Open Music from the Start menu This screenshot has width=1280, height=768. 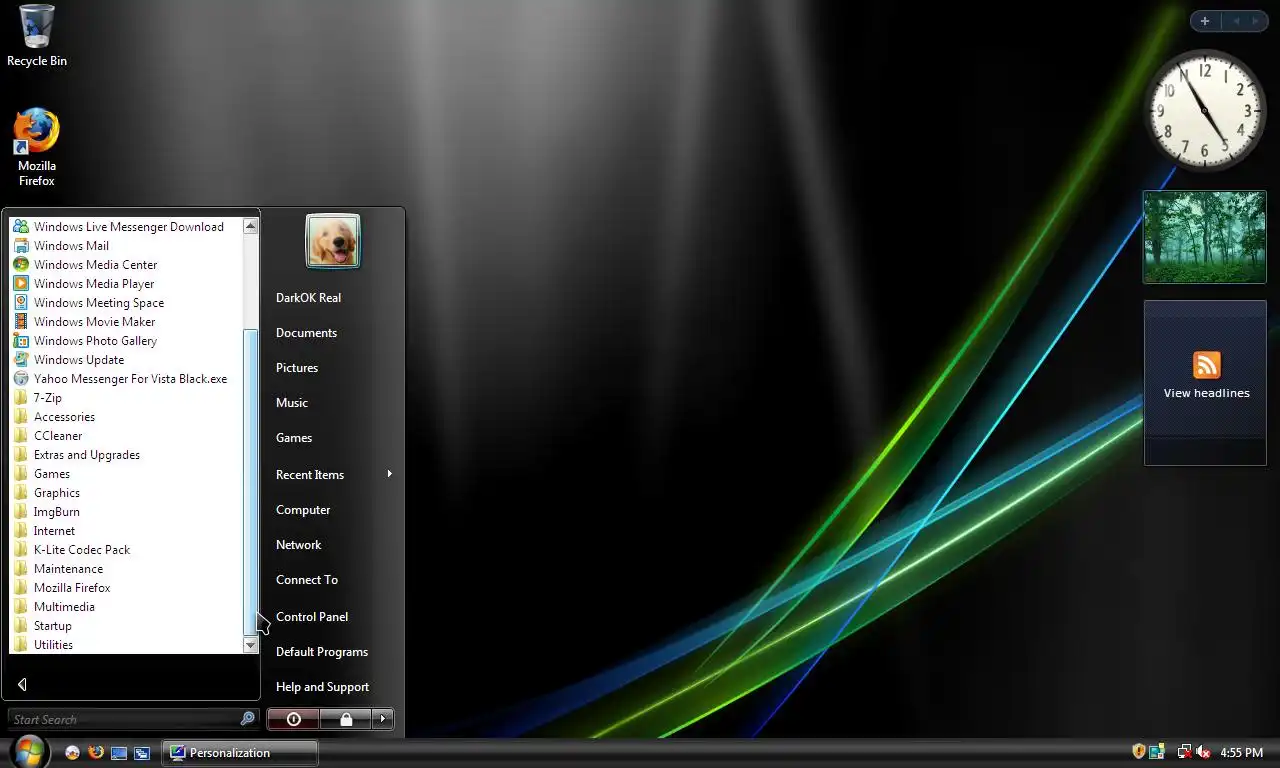tap(292, 403)
